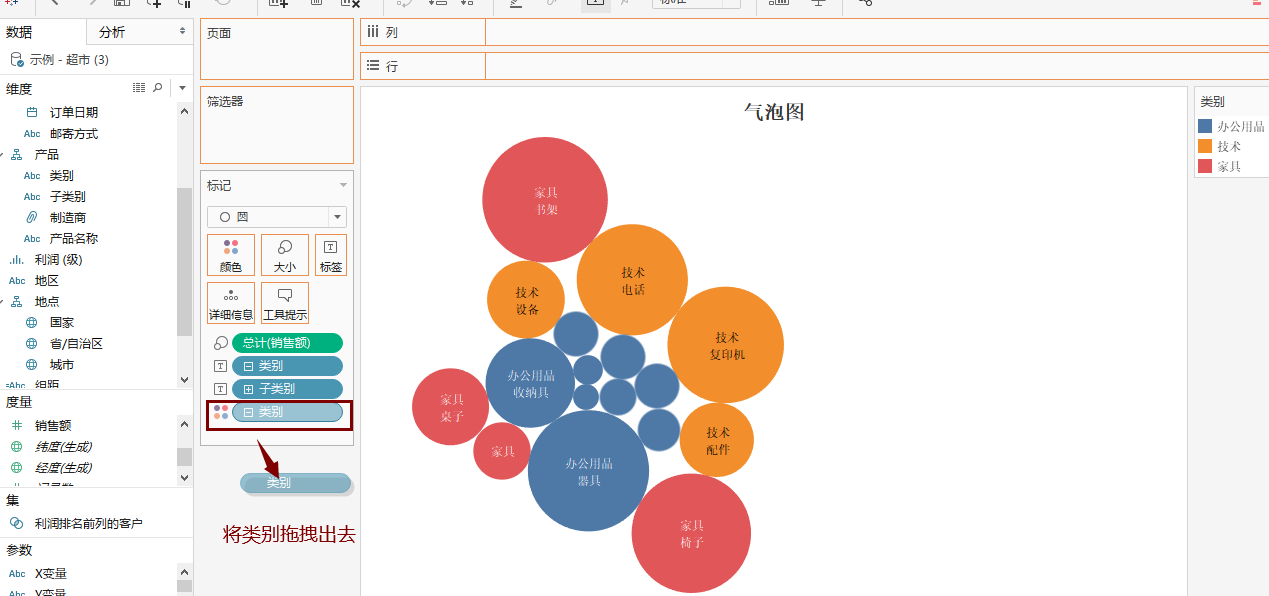Select the 地区 field

(x=47, y=280)
